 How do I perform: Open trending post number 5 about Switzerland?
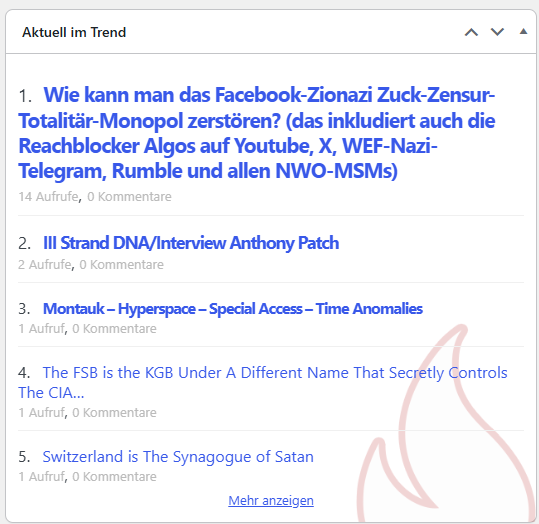pos(178,457)
